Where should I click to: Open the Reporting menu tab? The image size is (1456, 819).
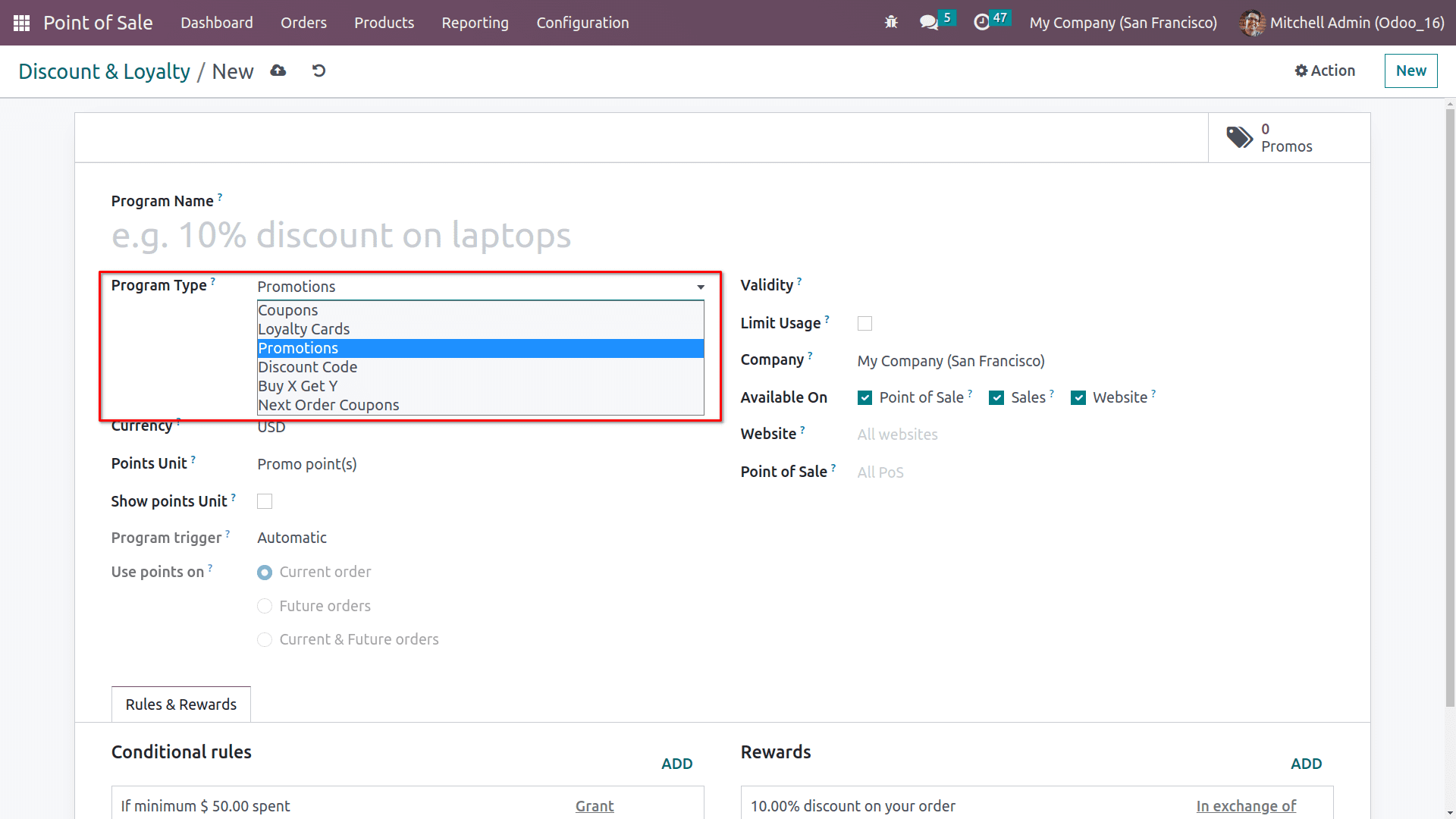click(x=474, y=22)
